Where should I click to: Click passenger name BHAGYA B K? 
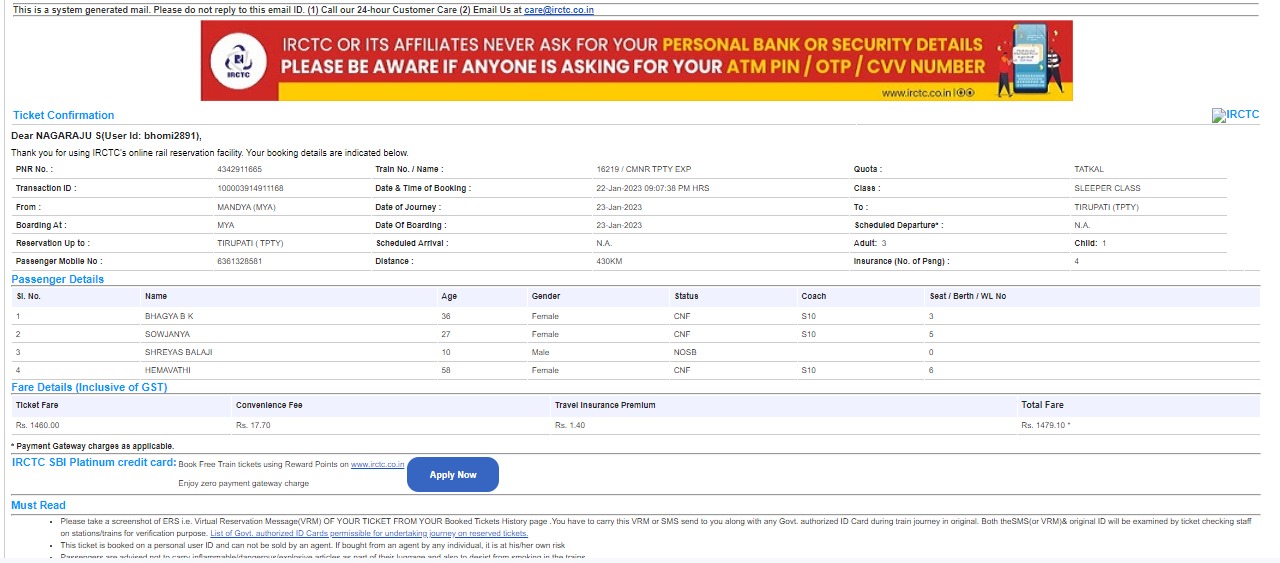[x=169, y=316]
